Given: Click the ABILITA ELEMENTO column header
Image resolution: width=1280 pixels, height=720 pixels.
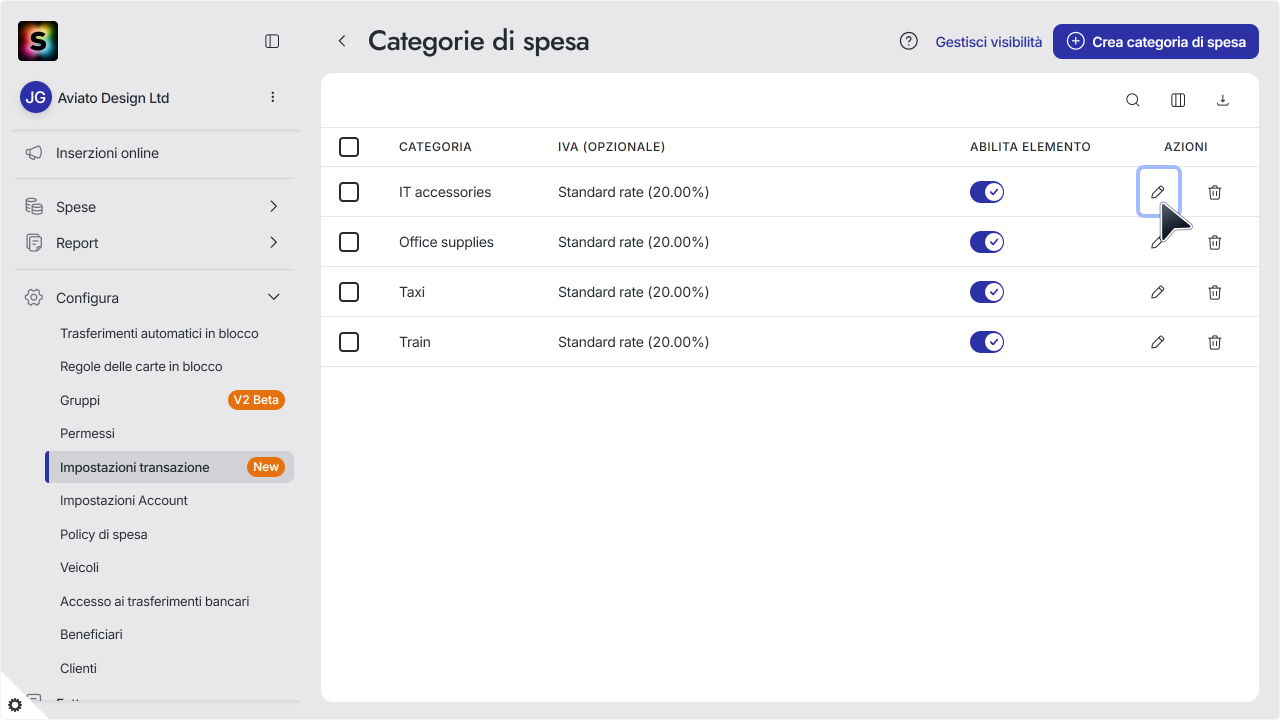Looking at the screenshot, I should (1030, 147).
